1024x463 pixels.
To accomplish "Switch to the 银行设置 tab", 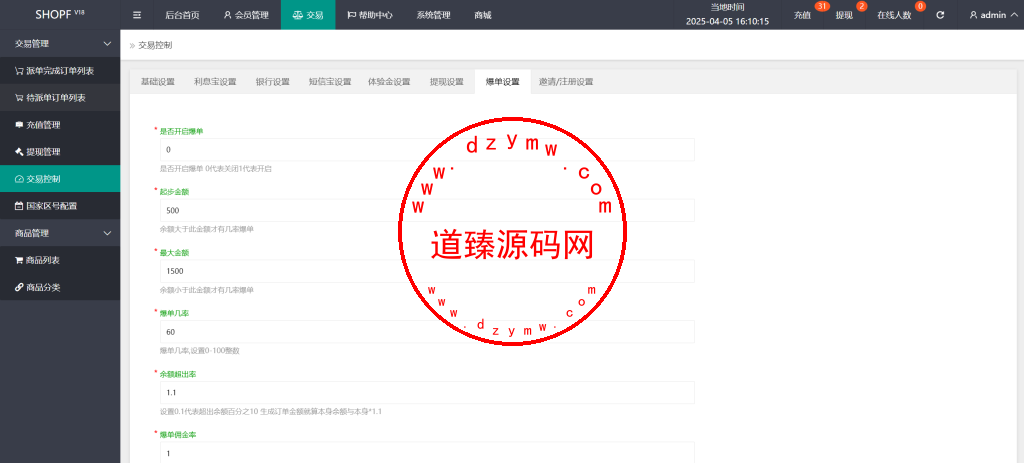I will 272,82.
